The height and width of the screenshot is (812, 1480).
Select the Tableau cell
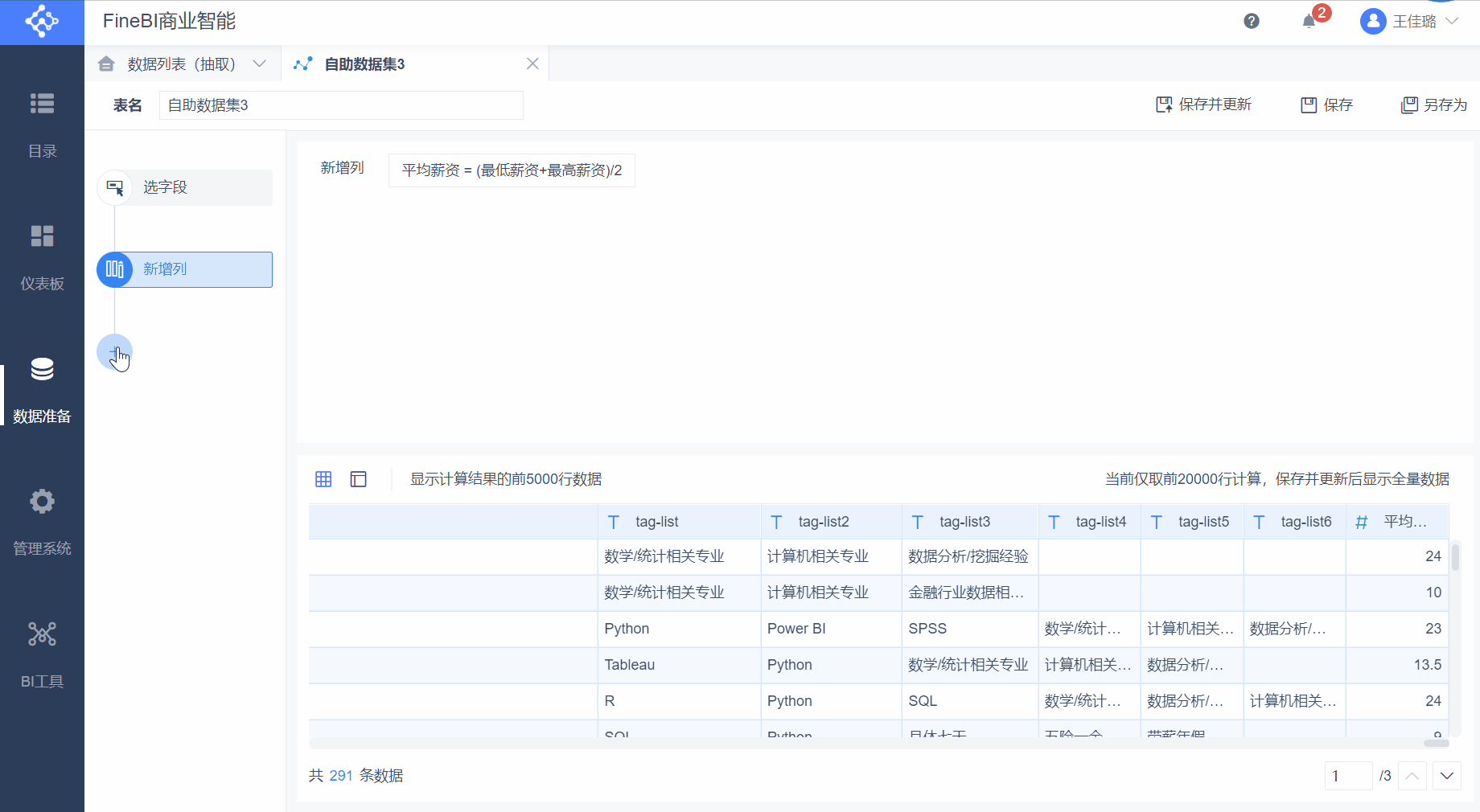pos(679,665)
